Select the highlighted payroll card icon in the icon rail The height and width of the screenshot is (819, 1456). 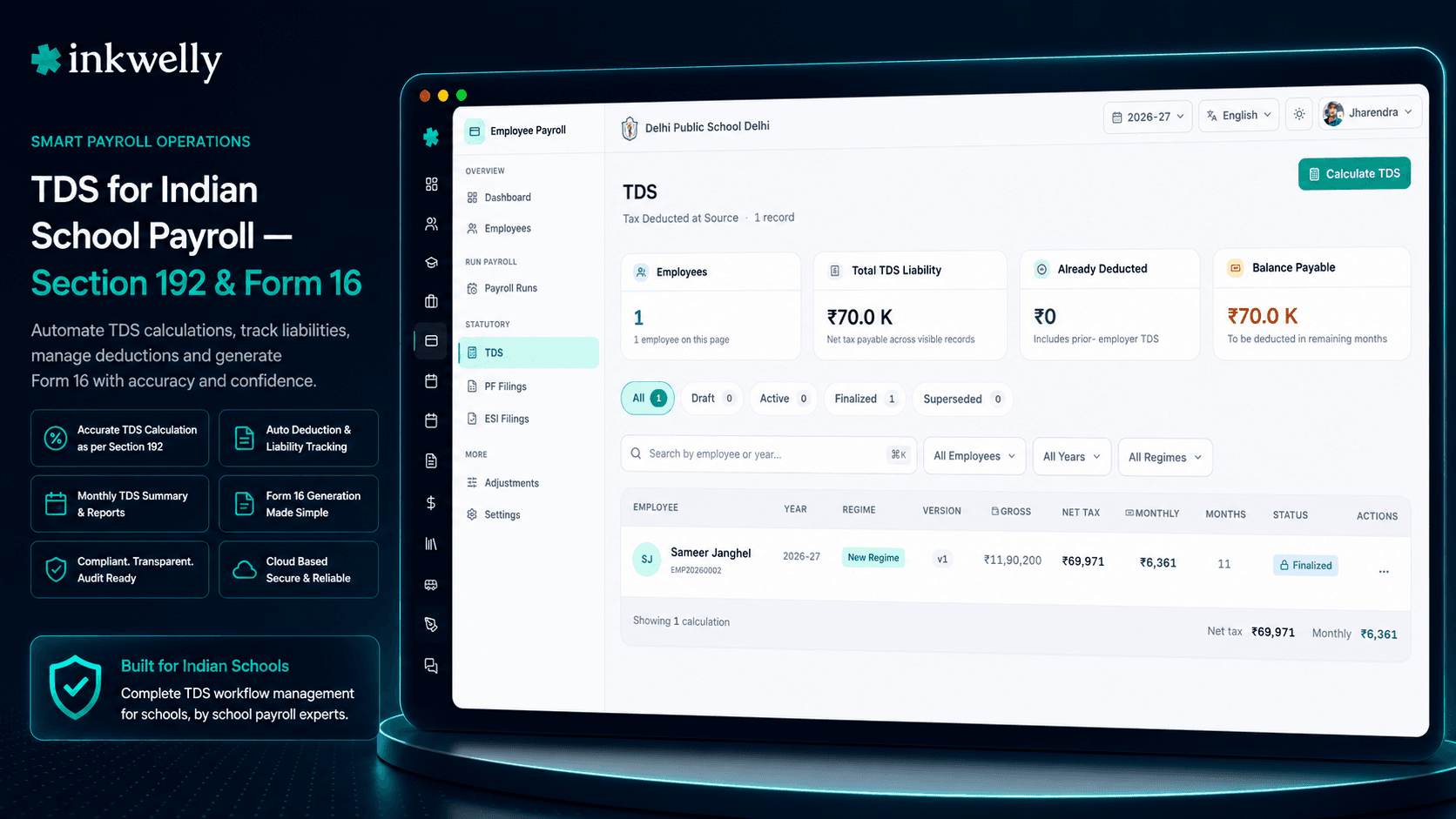point(431,340)
